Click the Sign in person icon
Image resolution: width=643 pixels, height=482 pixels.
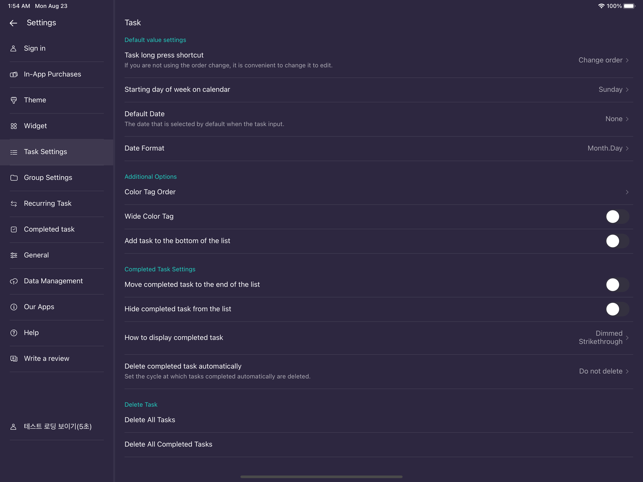(14, 48)
